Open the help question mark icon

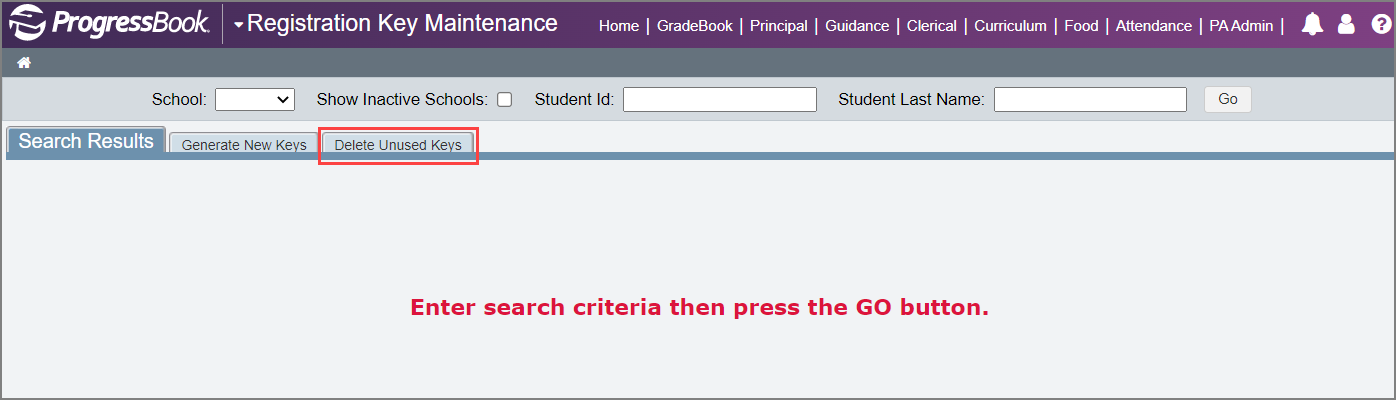[1380, 26]
